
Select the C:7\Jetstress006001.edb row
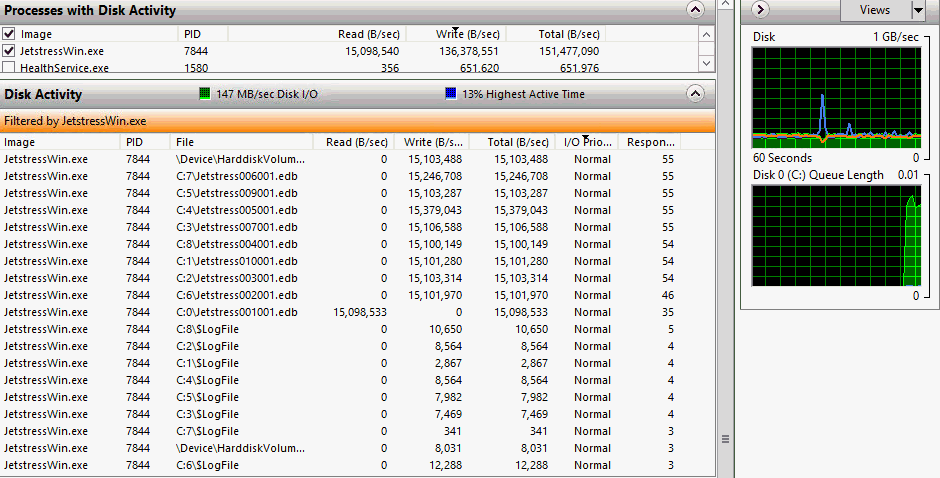[358, 176]
